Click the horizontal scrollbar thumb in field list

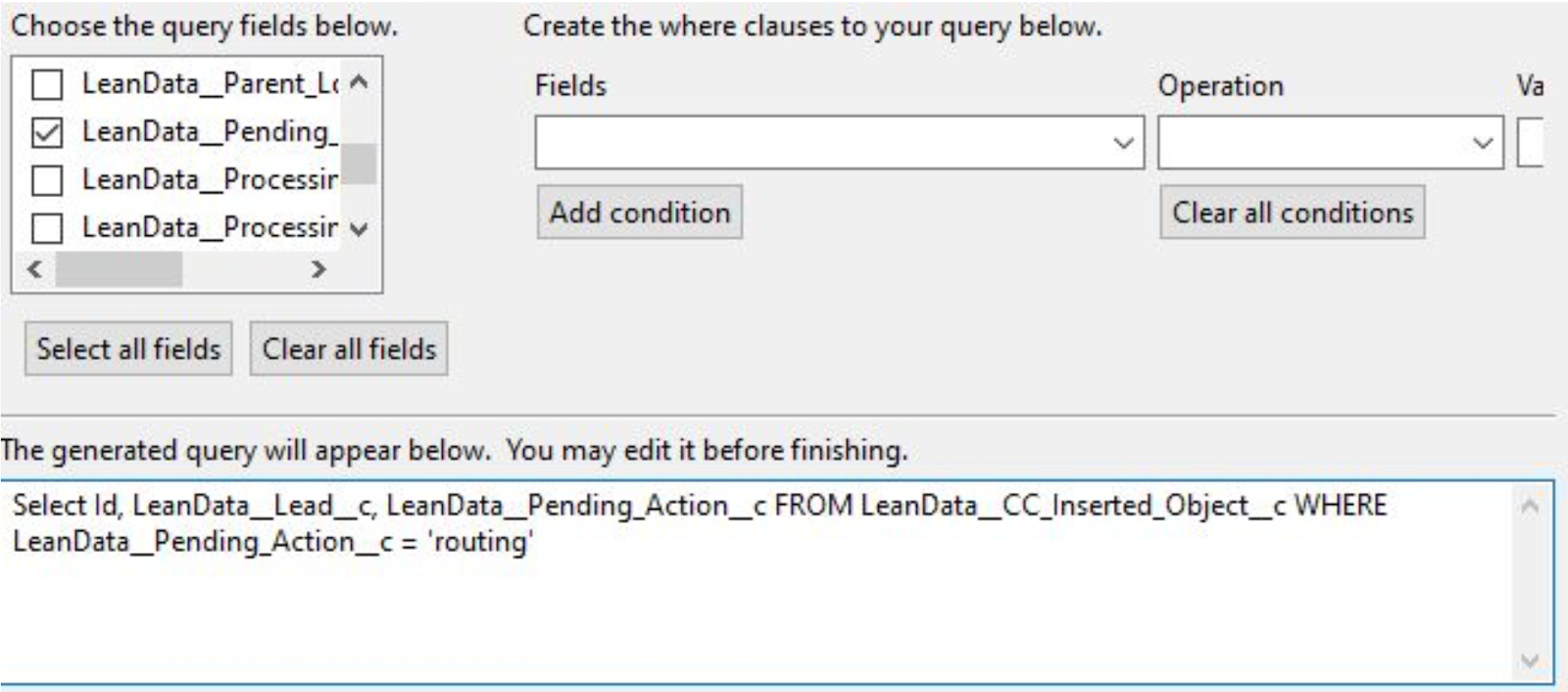click(x=119, y=269)
